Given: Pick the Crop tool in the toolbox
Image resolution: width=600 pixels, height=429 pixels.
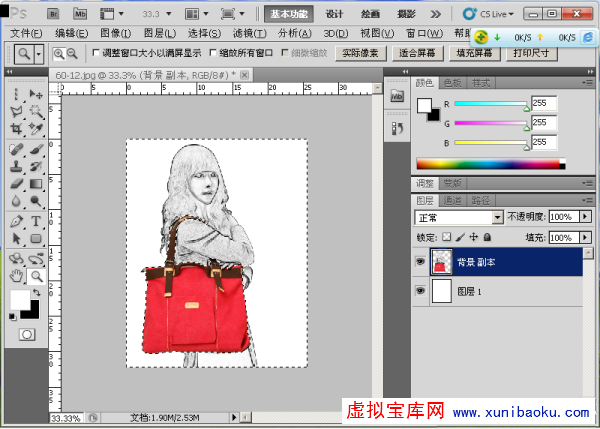Looking at the screenshot, I should (16, 129).
